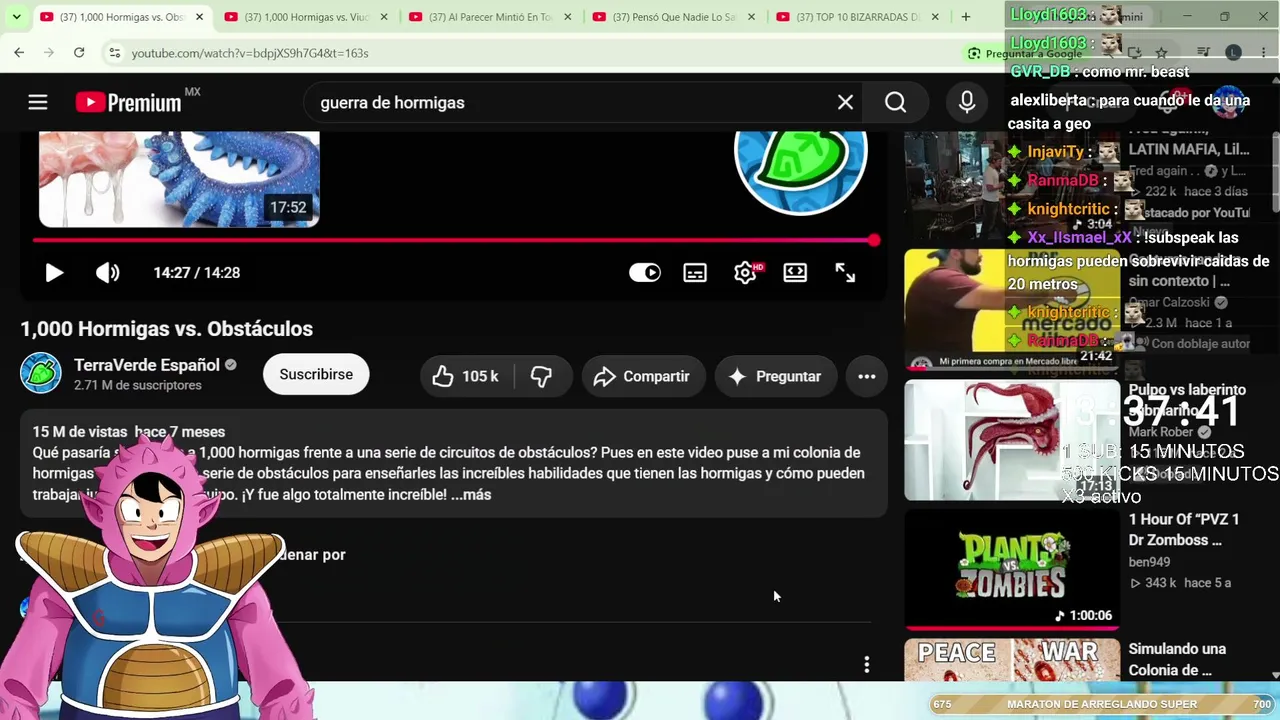Open the Plants vs. Zombies video thumbnail
This screenshot has width=1280, height=720.
coord(1012,568)
